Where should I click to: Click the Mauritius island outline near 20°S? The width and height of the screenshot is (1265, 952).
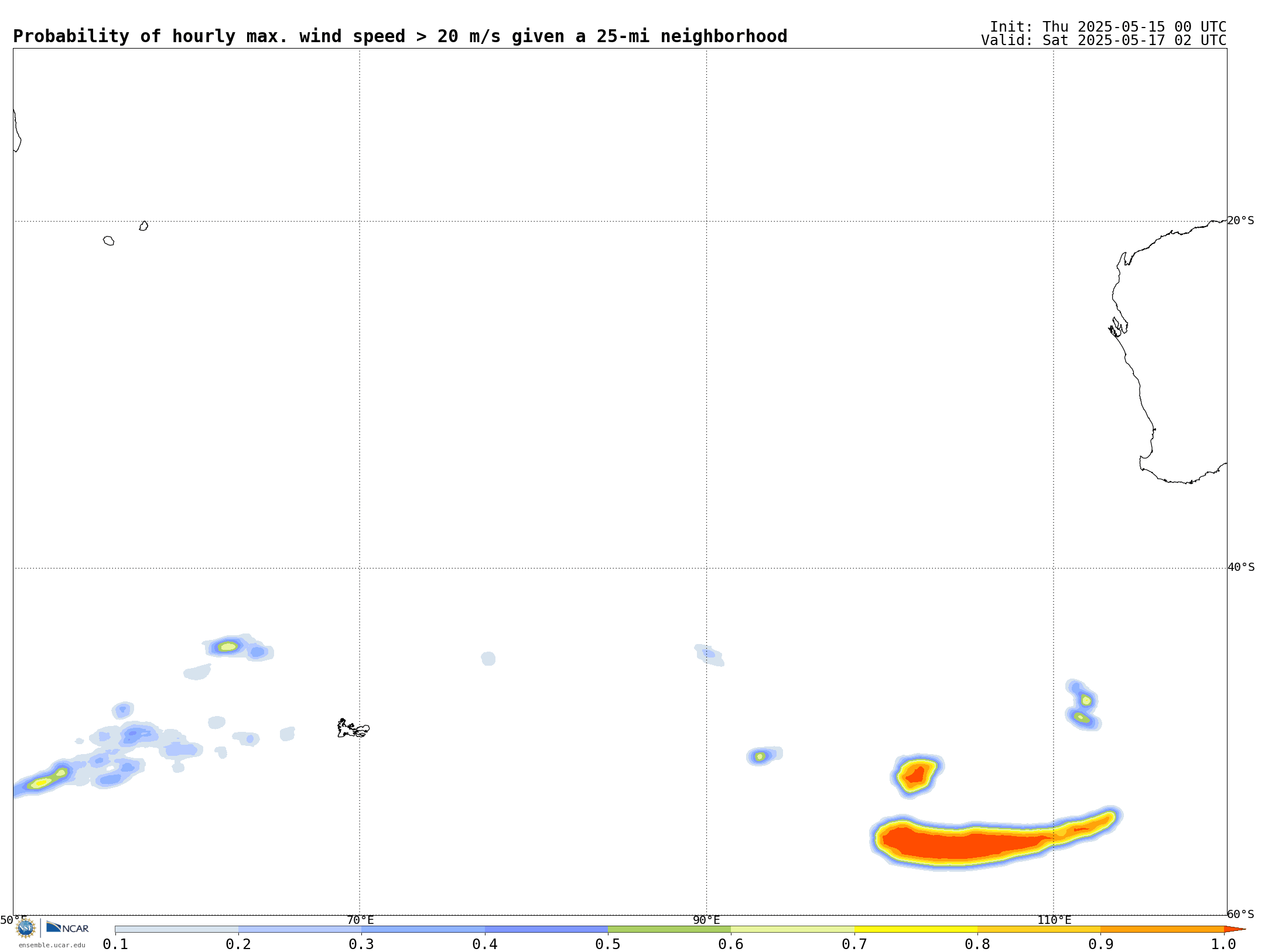pos(143,226)
